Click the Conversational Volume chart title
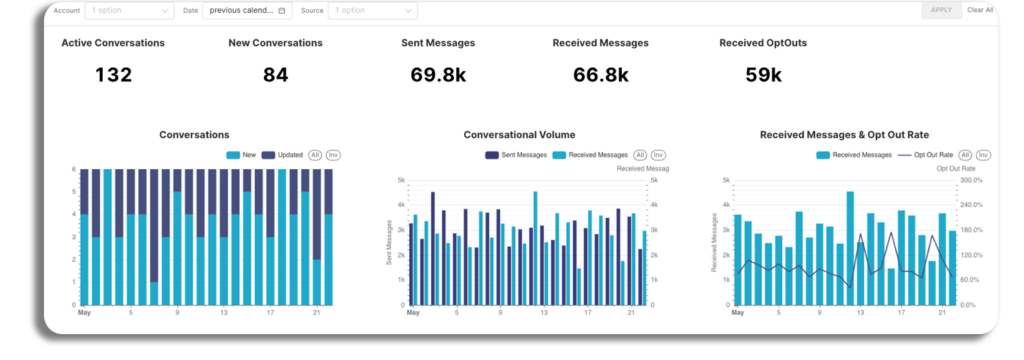1024x360 pixels. (x=520, y=135)
